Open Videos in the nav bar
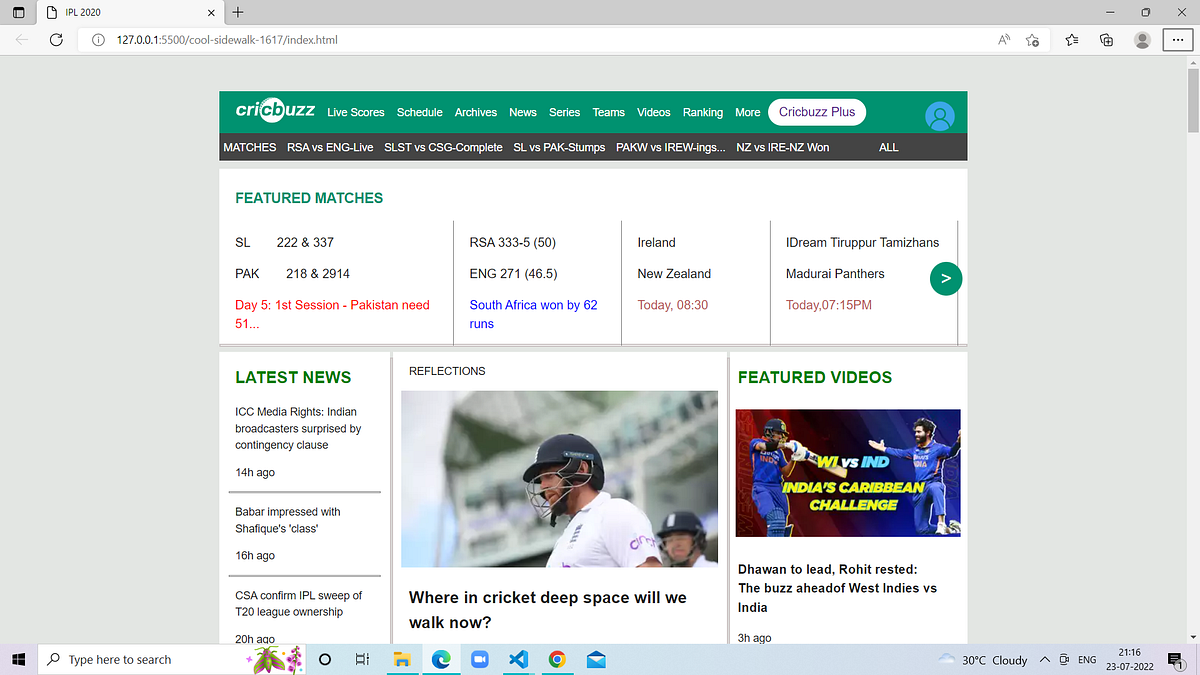 (654, 112)
